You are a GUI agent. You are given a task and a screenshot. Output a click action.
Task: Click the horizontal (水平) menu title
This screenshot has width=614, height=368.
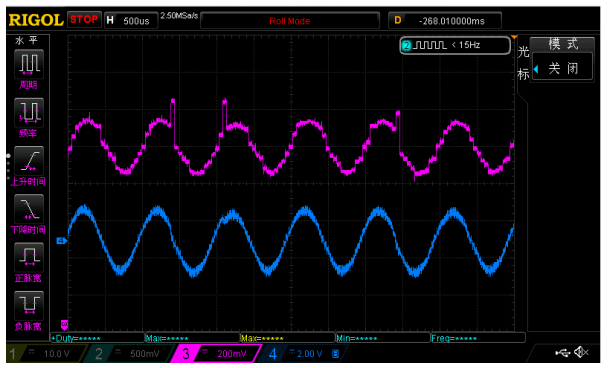click(27, 40)
